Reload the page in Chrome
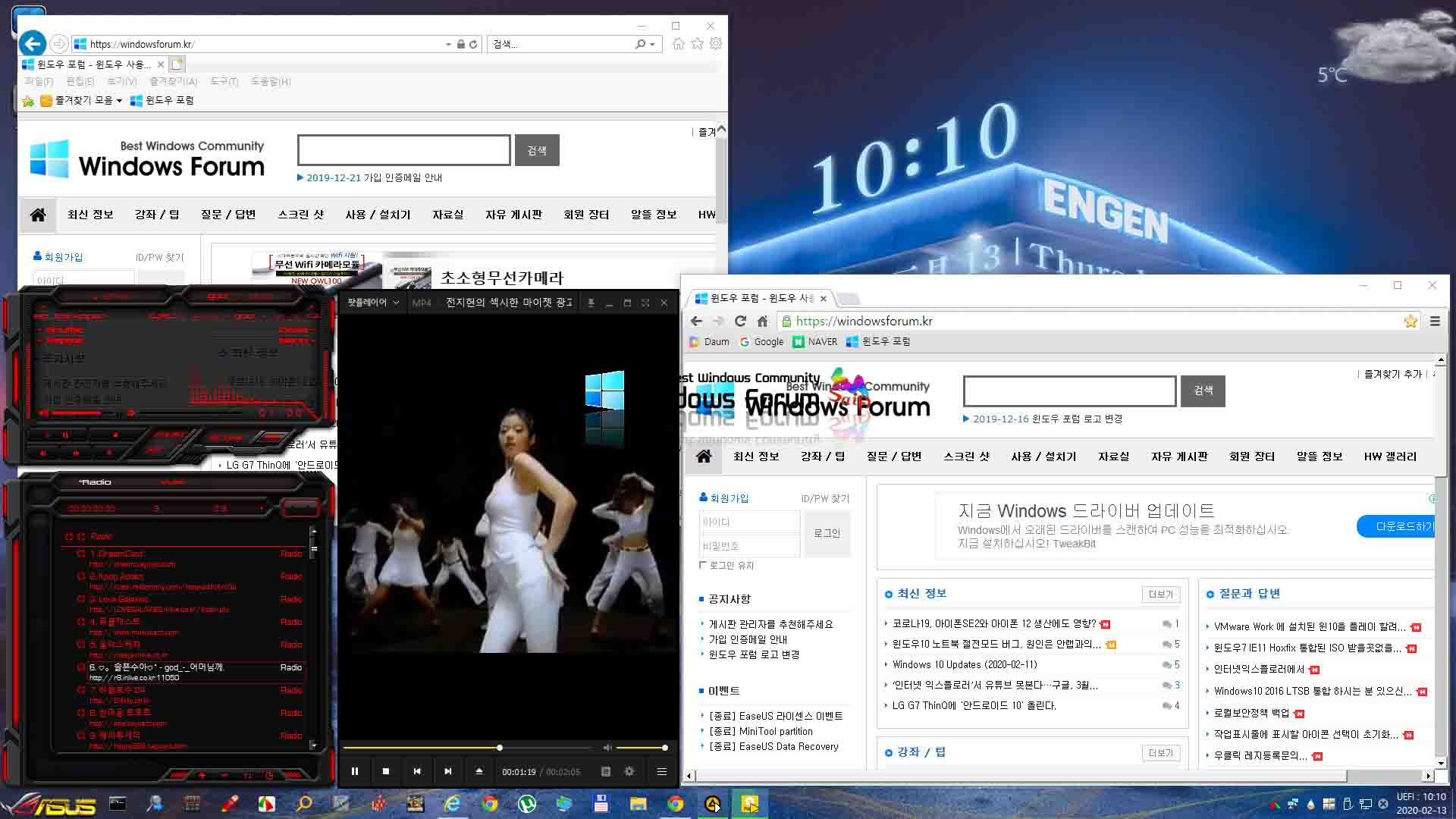The image size is (1456, 819). (740, 321)
